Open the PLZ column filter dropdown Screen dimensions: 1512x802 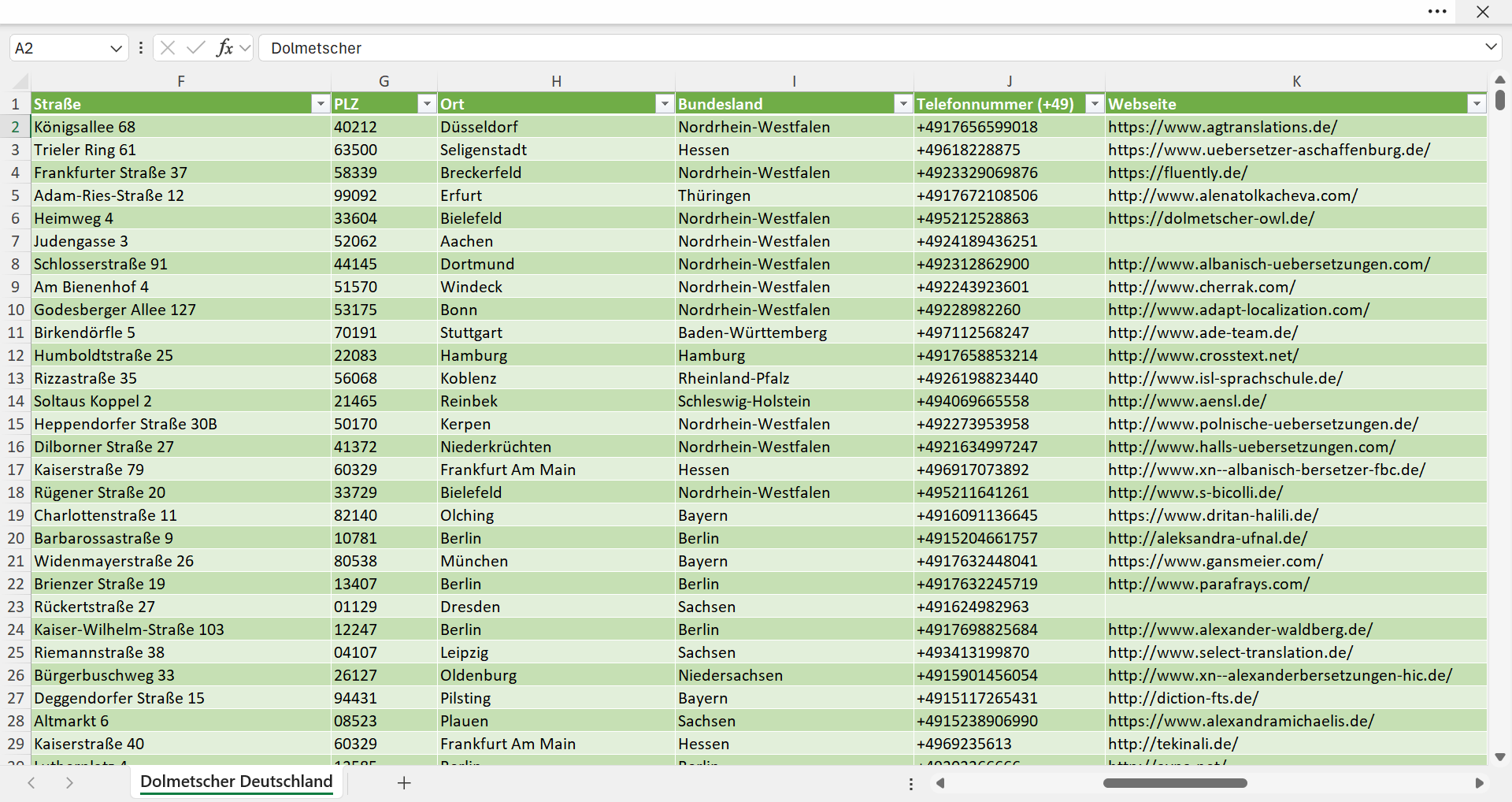pos(427,104)
